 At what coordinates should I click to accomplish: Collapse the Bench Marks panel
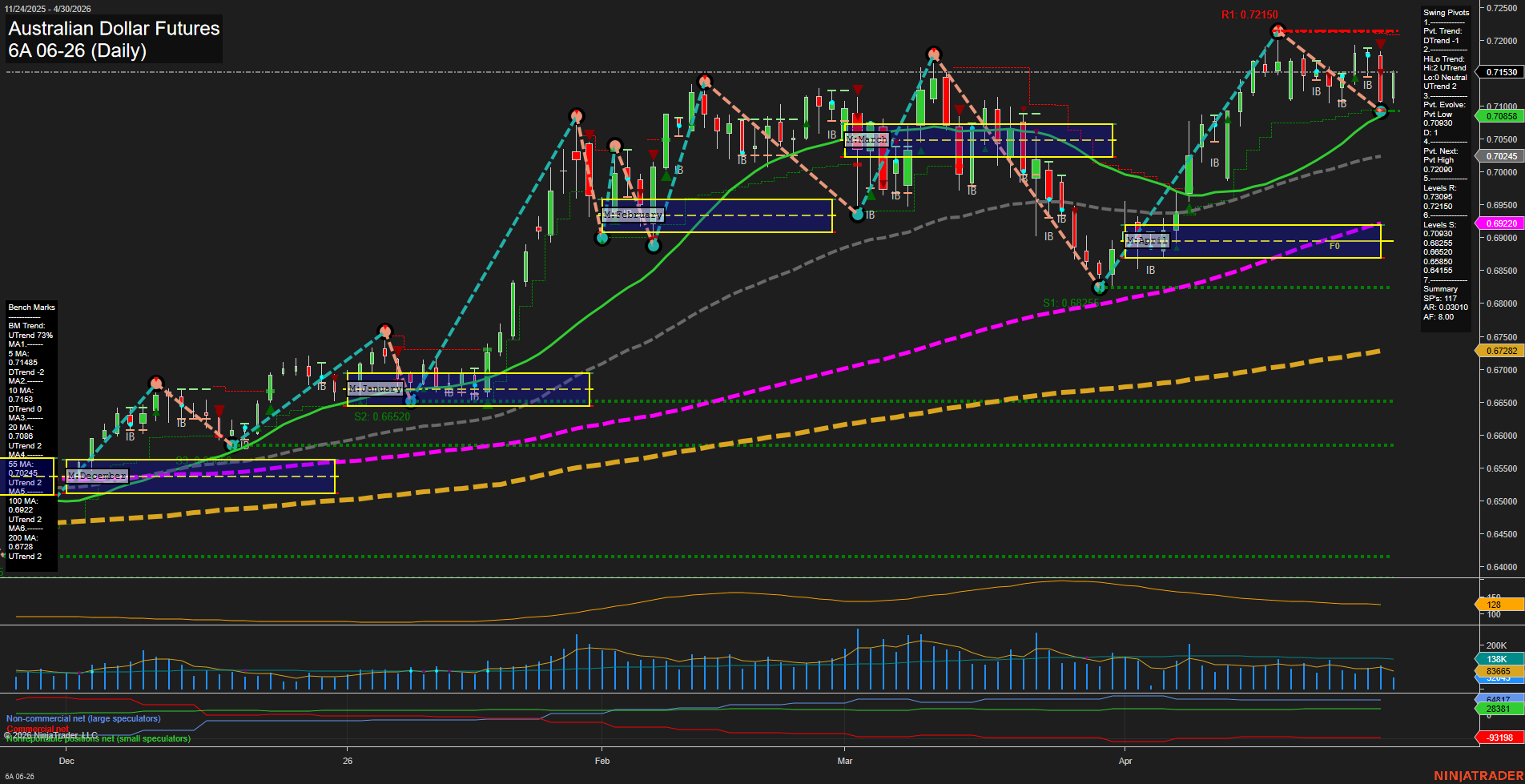[30, 307]
